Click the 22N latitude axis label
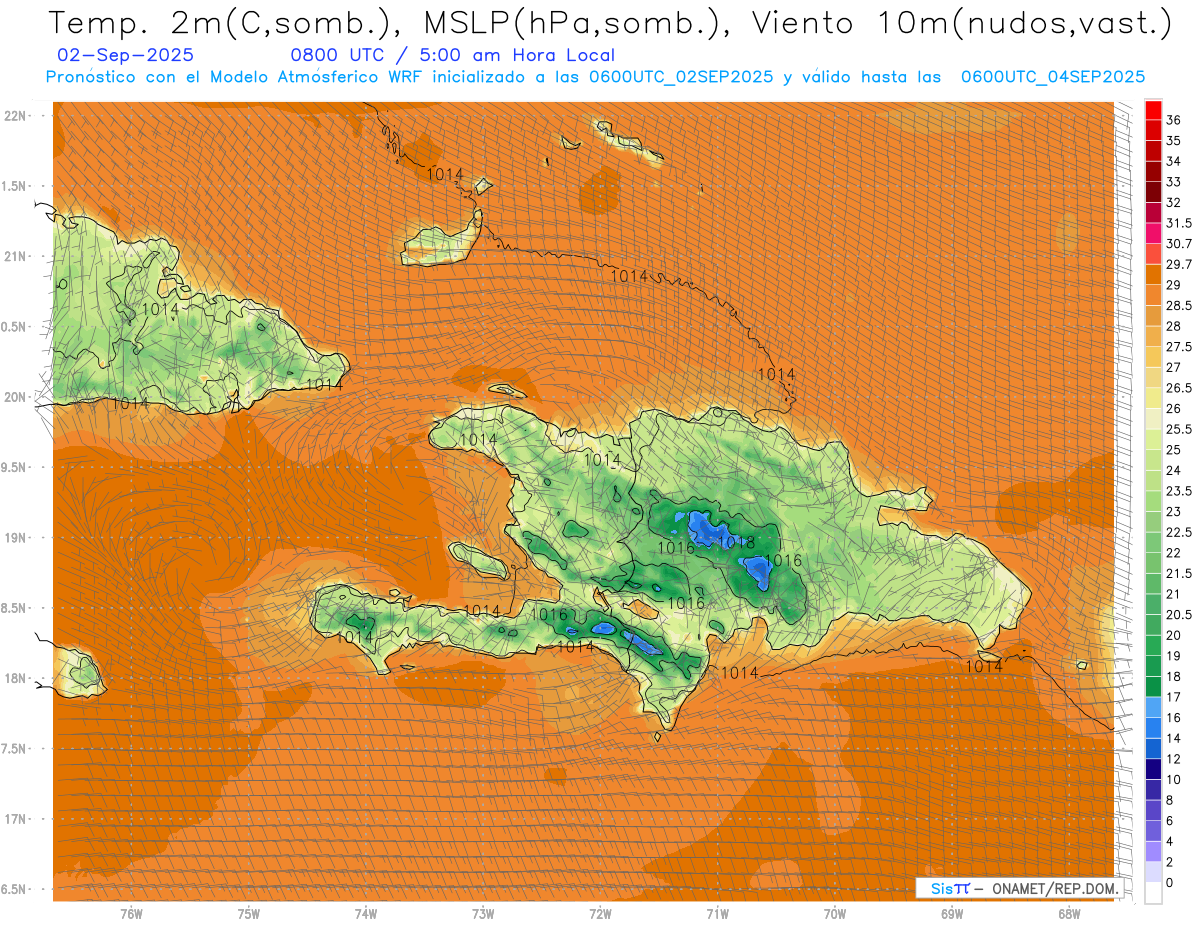 pyautogui.click(x=17, y=116)
